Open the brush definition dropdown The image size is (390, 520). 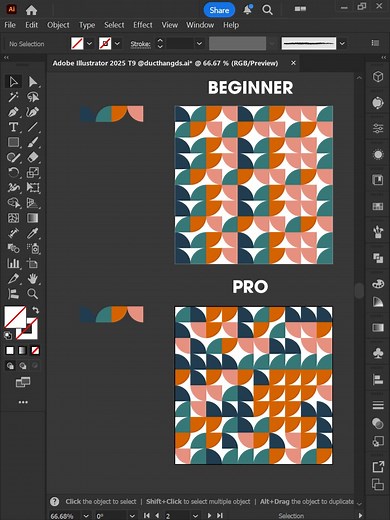click(x=342, y=44)
